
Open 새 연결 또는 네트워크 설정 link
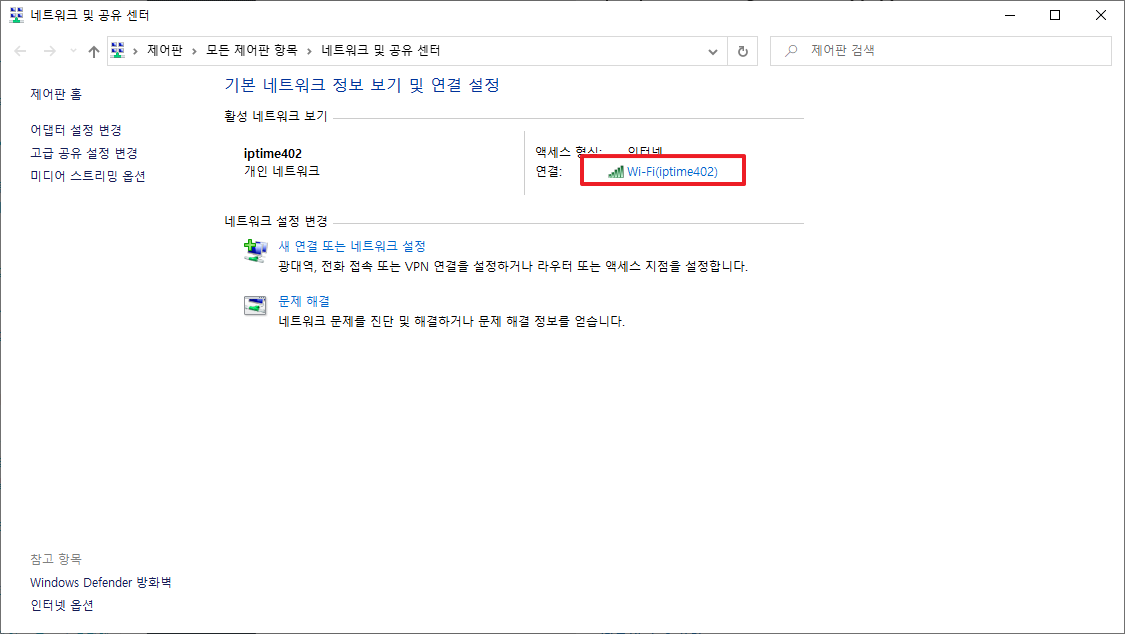(x=352, y=246)
